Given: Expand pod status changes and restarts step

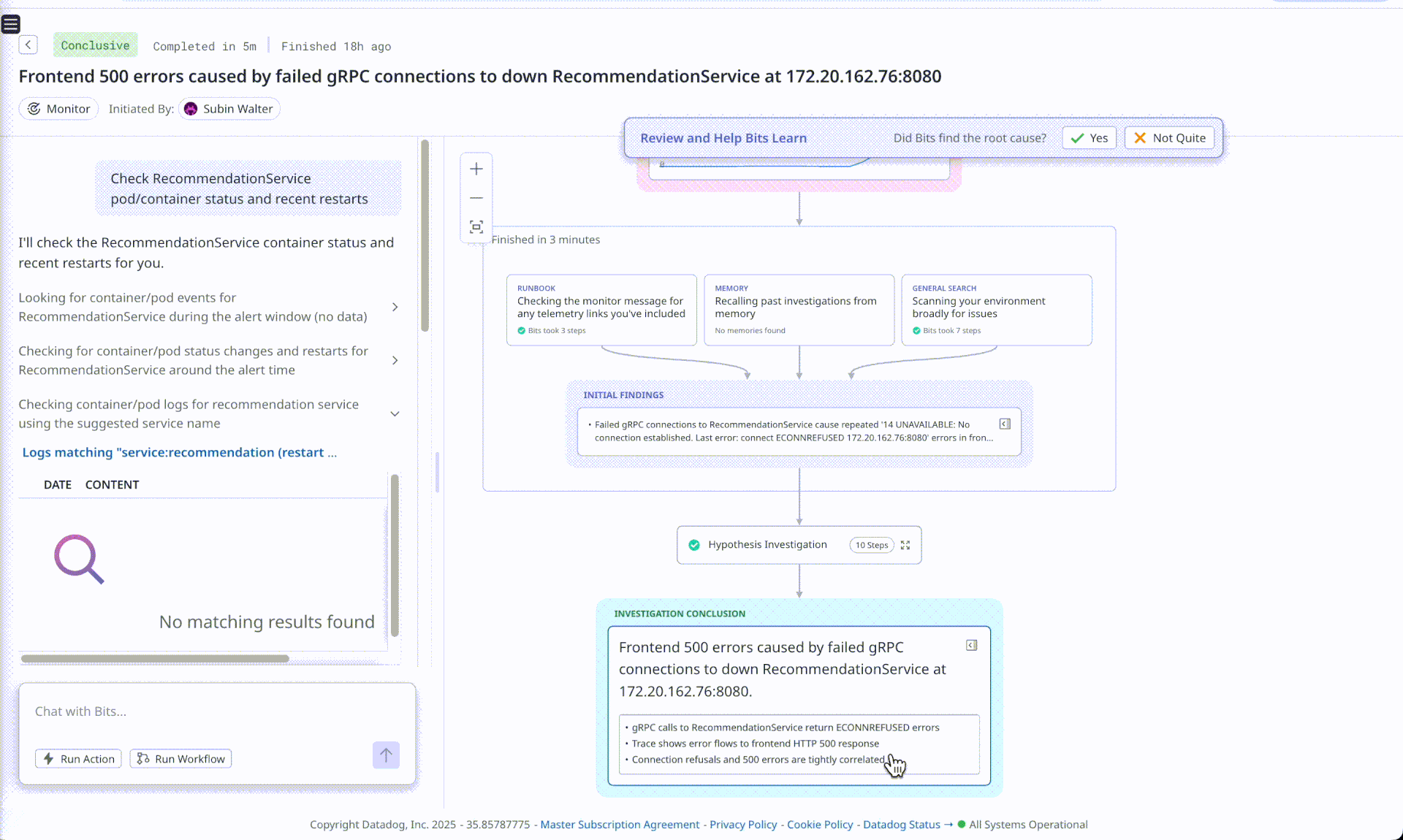Looking at the screenshot, I should point(395,361).
